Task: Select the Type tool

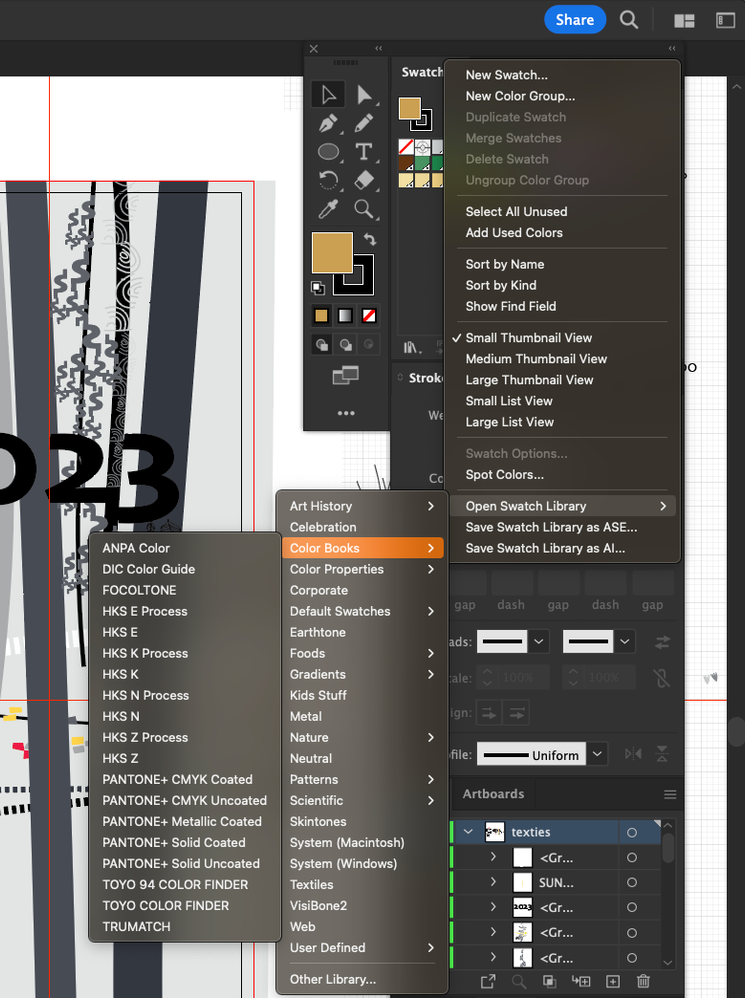Action: [364, 151]
